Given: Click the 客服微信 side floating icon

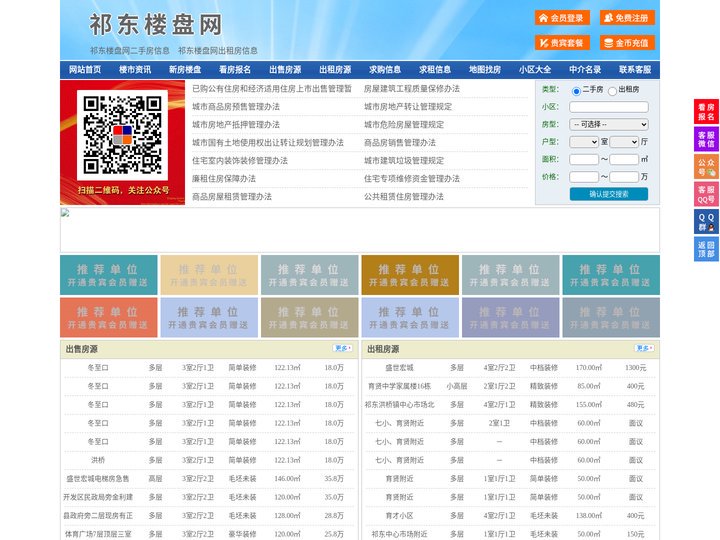Looking at the screenshot, I should coord(706,139).
